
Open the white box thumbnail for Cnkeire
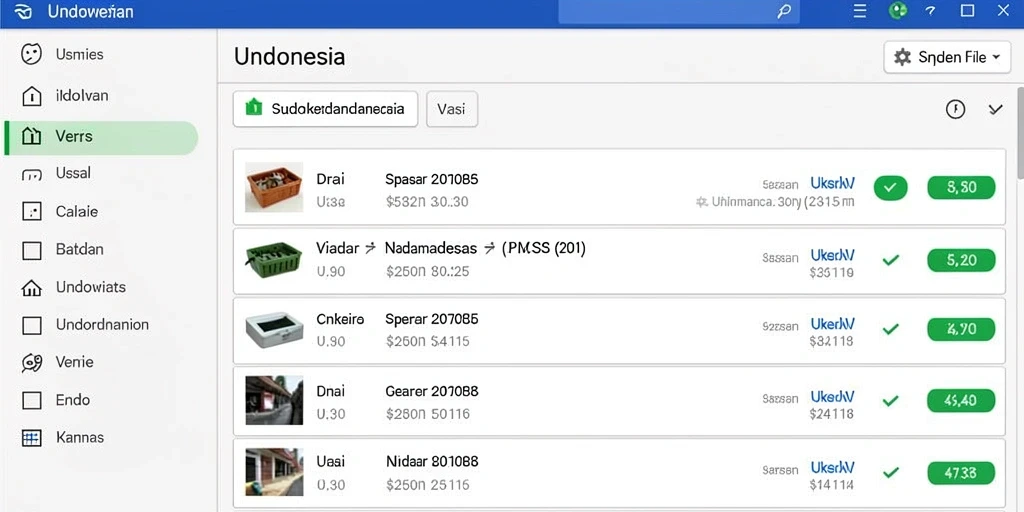[274, 329]
